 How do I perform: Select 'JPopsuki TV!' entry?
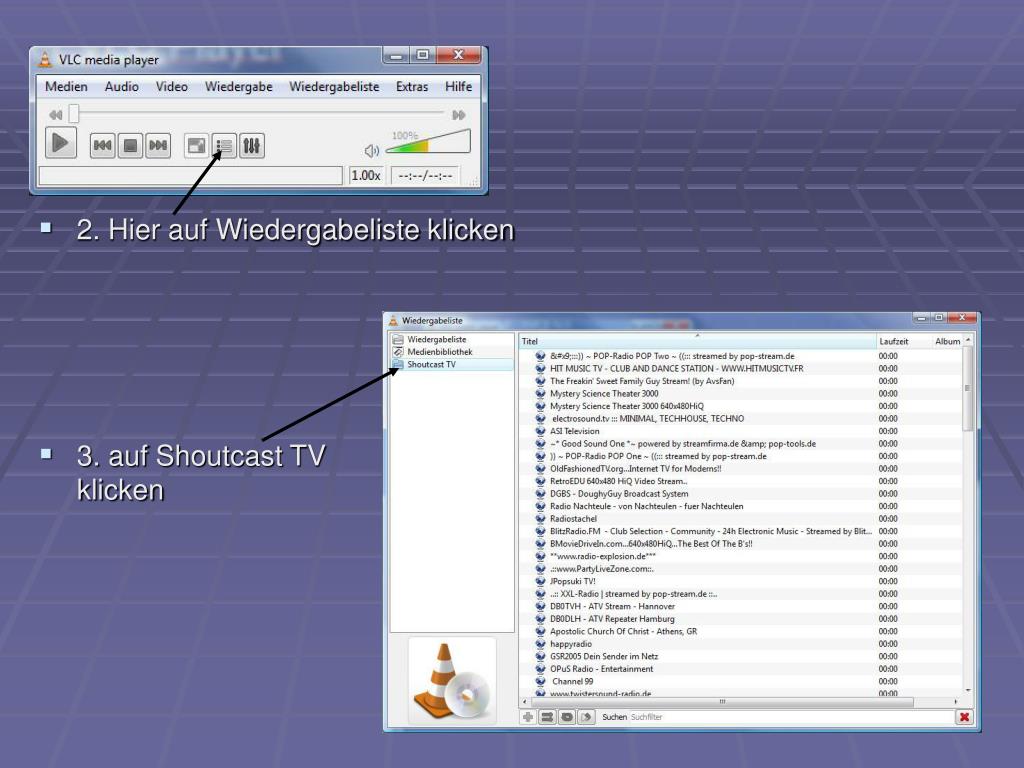pos(573,581)
